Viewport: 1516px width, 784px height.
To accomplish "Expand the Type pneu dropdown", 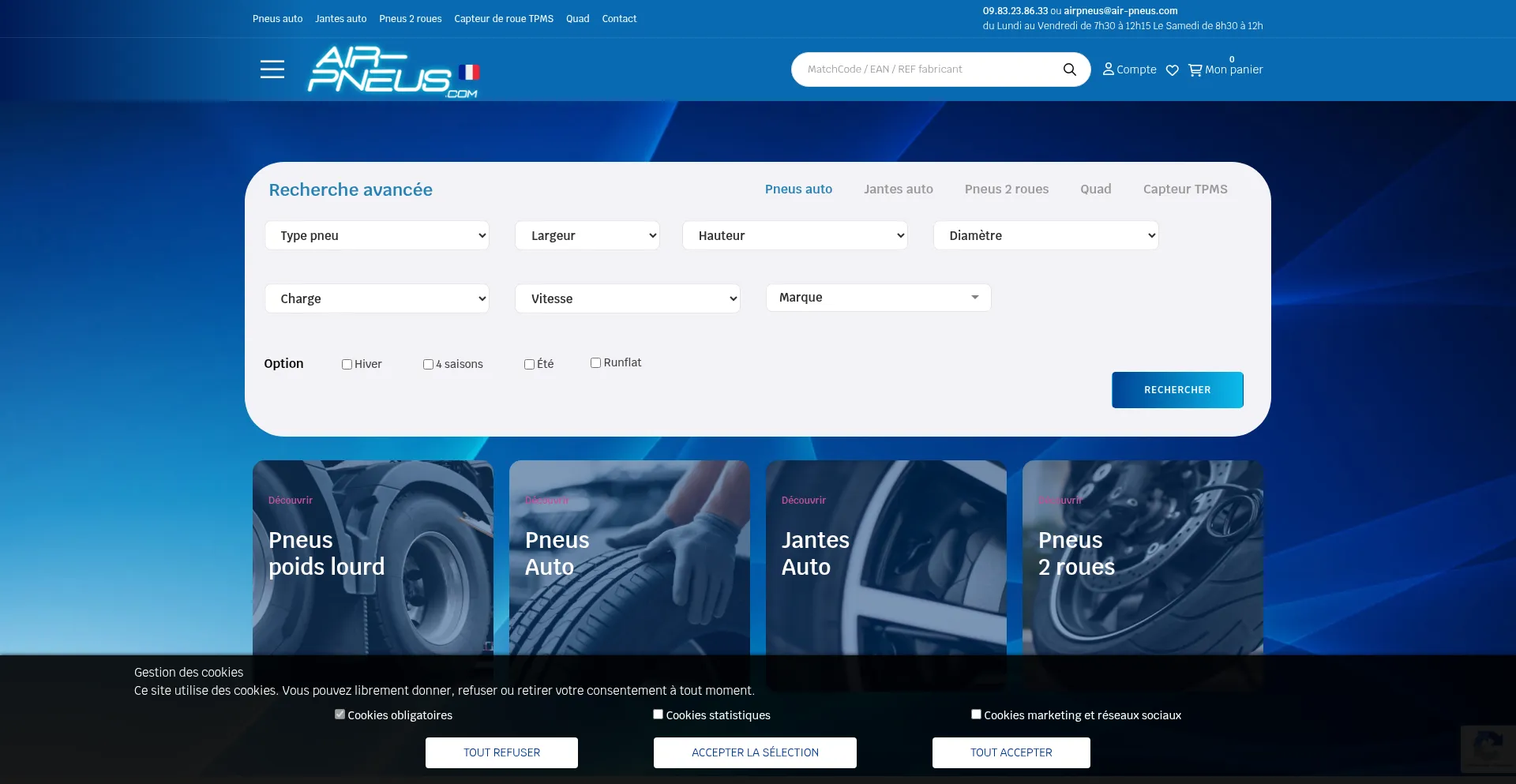I will (x=377, y=235).
